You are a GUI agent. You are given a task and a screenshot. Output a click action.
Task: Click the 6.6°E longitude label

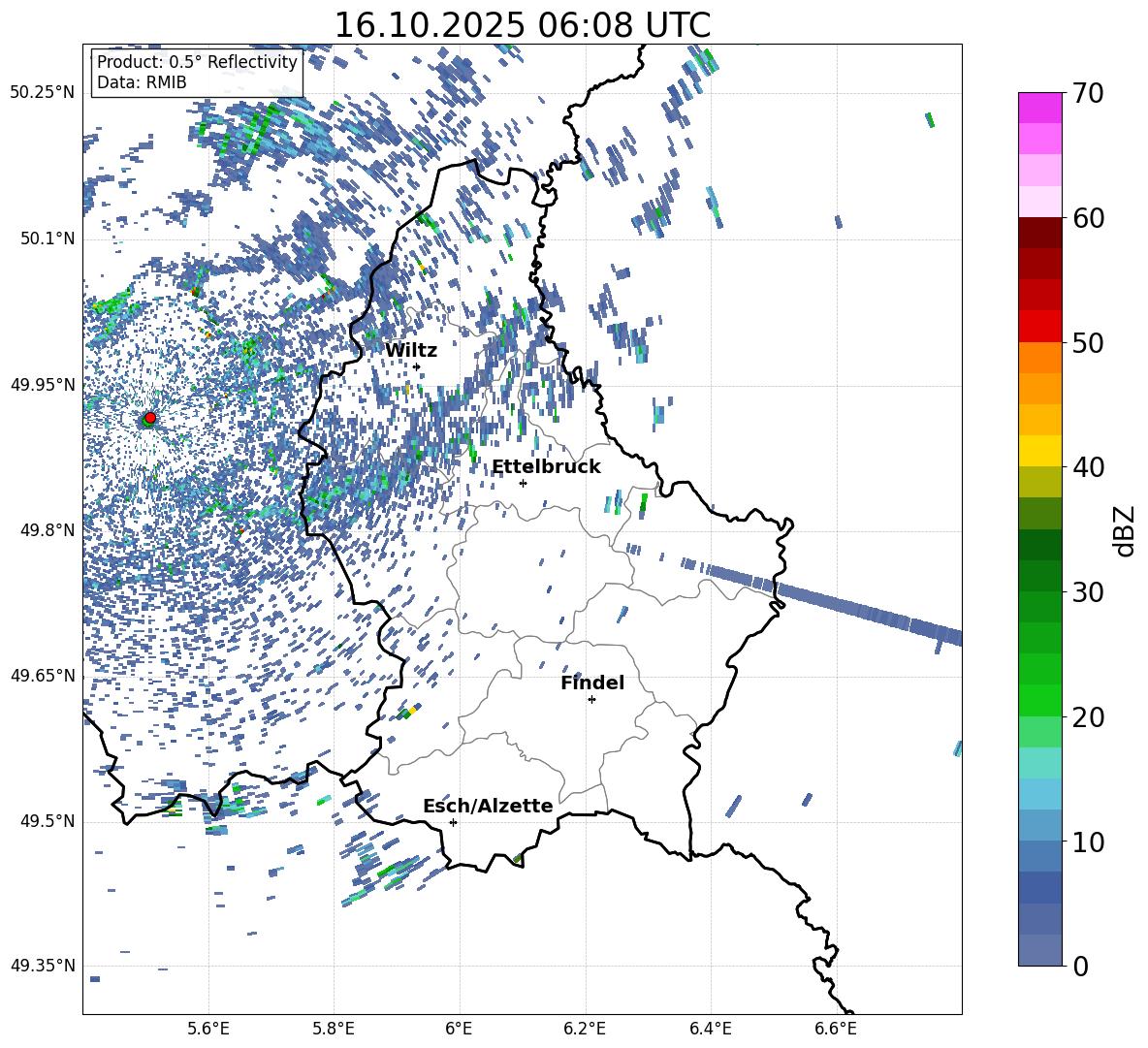point(836,1029)
